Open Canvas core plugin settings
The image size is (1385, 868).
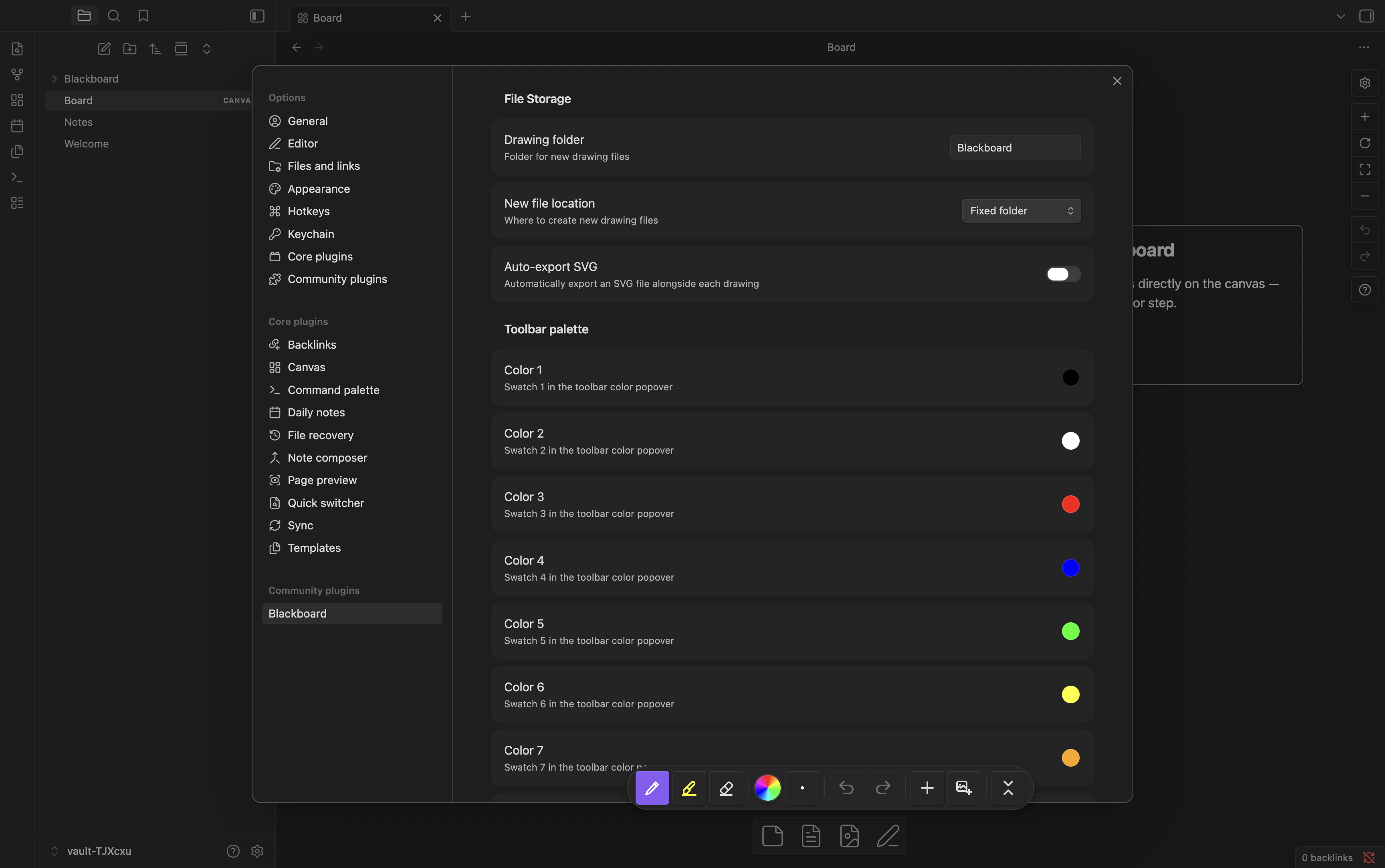click(x=352, y=367)
